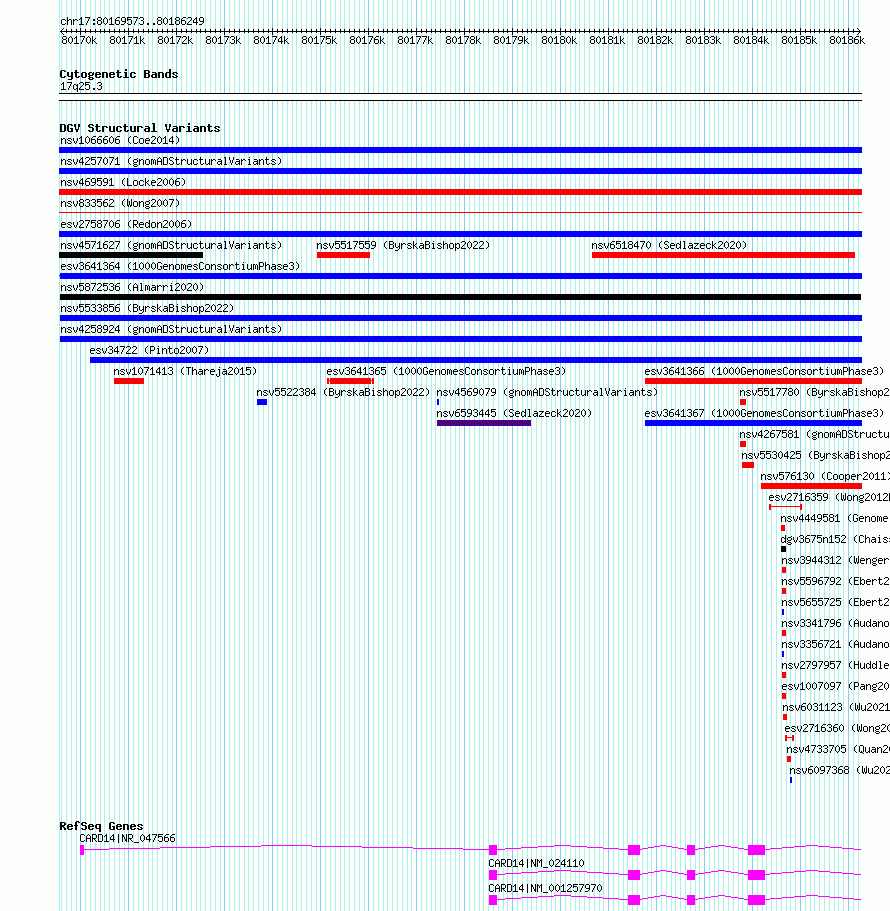
Task: Select the nsv3944312 Wenger variant label
Action: coord(835,560)
